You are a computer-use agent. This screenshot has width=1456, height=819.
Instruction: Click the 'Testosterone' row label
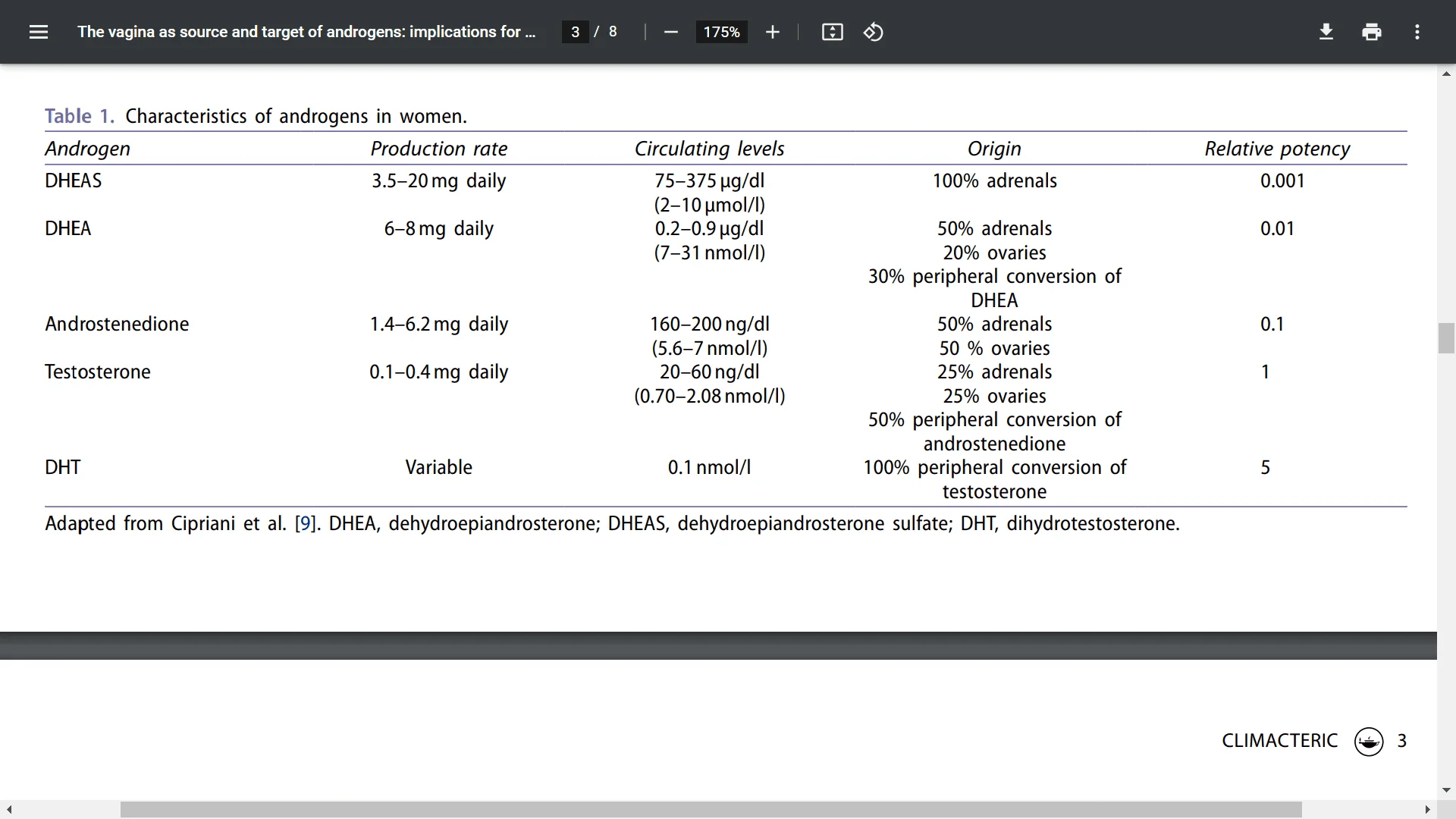98,372
